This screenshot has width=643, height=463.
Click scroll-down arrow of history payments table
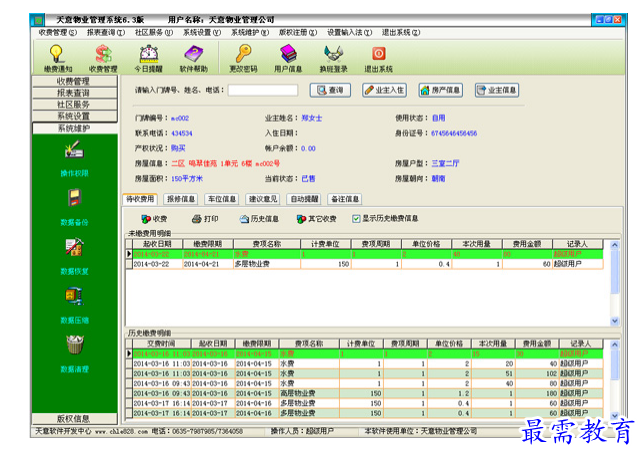[614, 415]
